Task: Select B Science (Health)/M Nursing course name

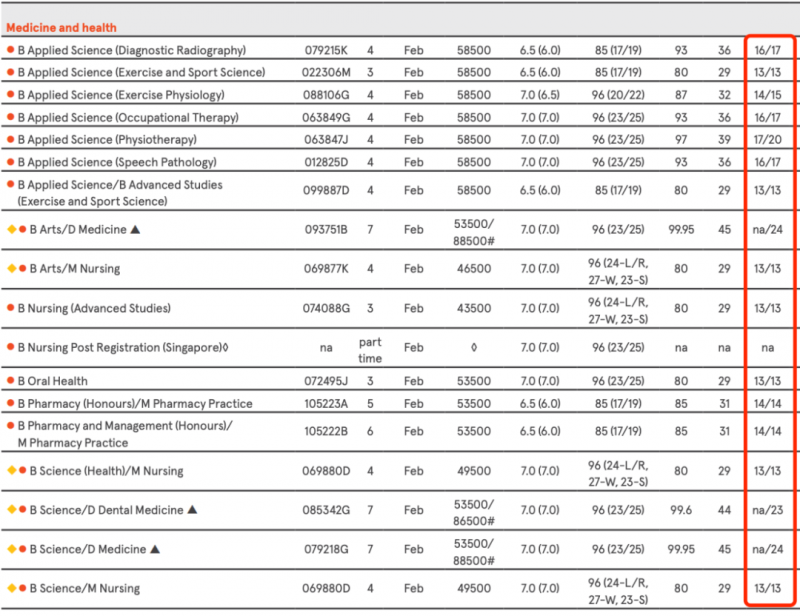Action: point(107,471)
